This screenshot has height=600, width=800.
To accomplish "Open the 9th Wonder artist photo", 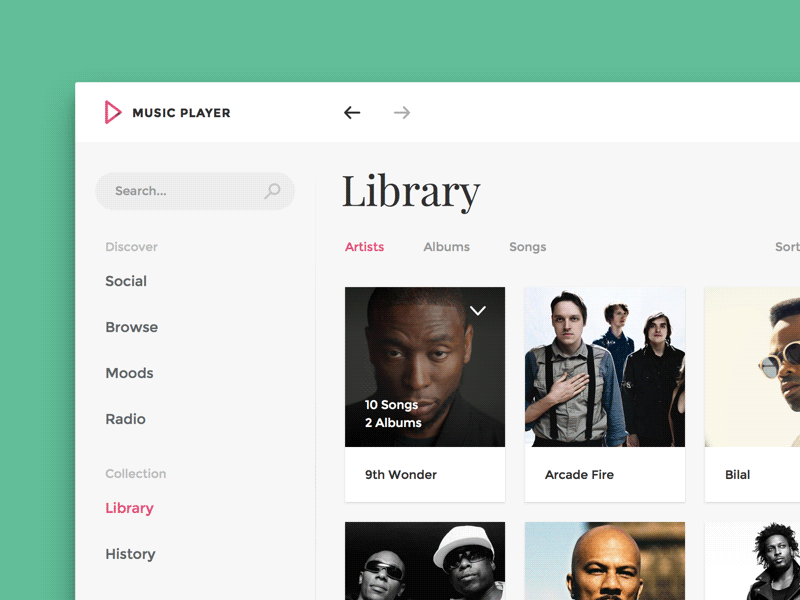I will (x=425, y=367).
